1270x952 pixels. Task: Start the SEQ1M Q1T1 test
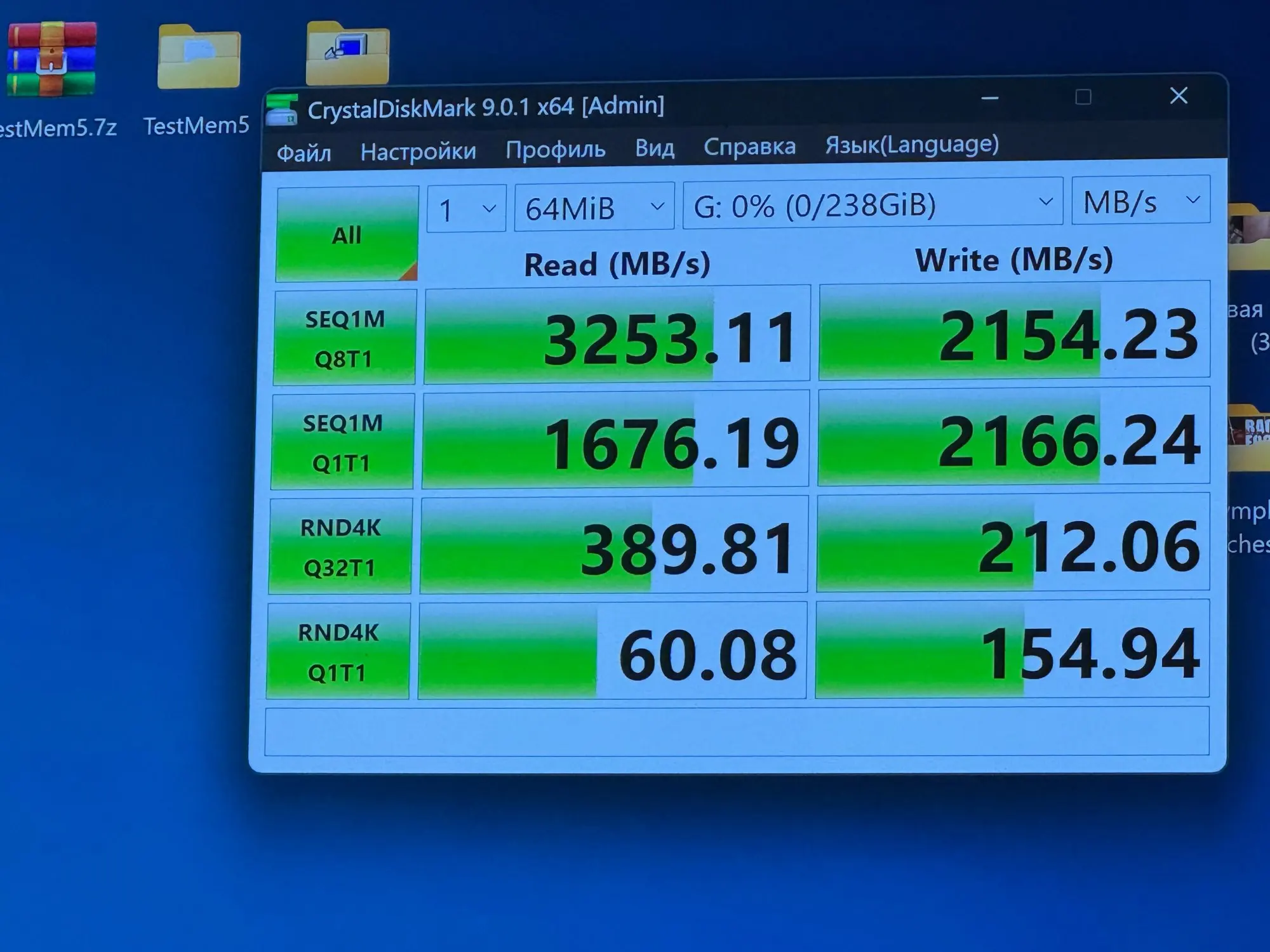point(342,442)
